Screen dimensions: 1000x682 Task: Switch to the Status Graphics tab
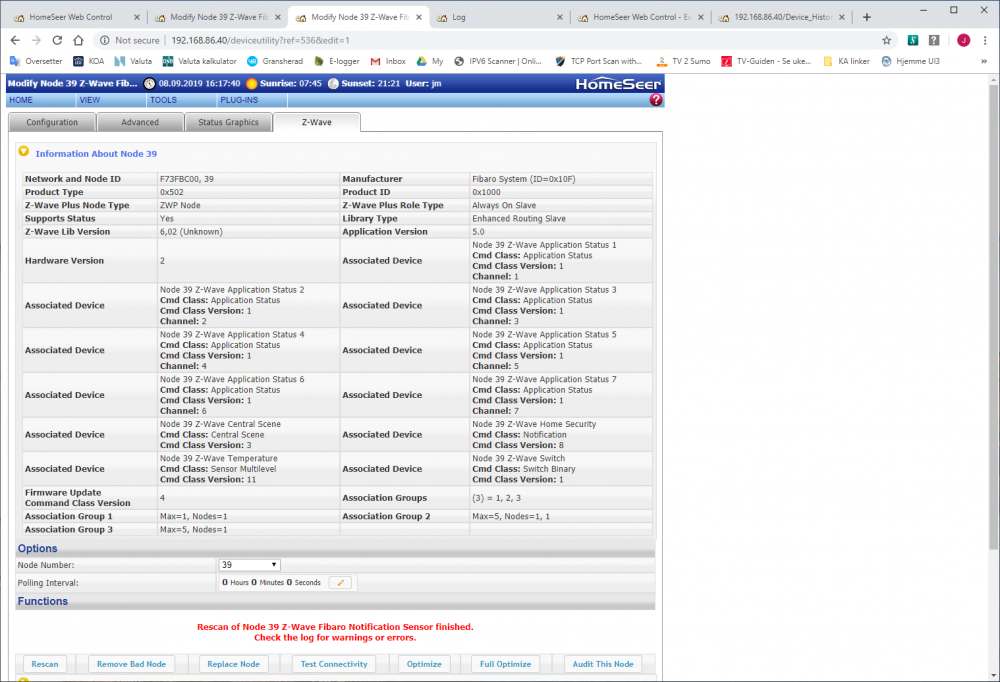(x=227, y=122)
